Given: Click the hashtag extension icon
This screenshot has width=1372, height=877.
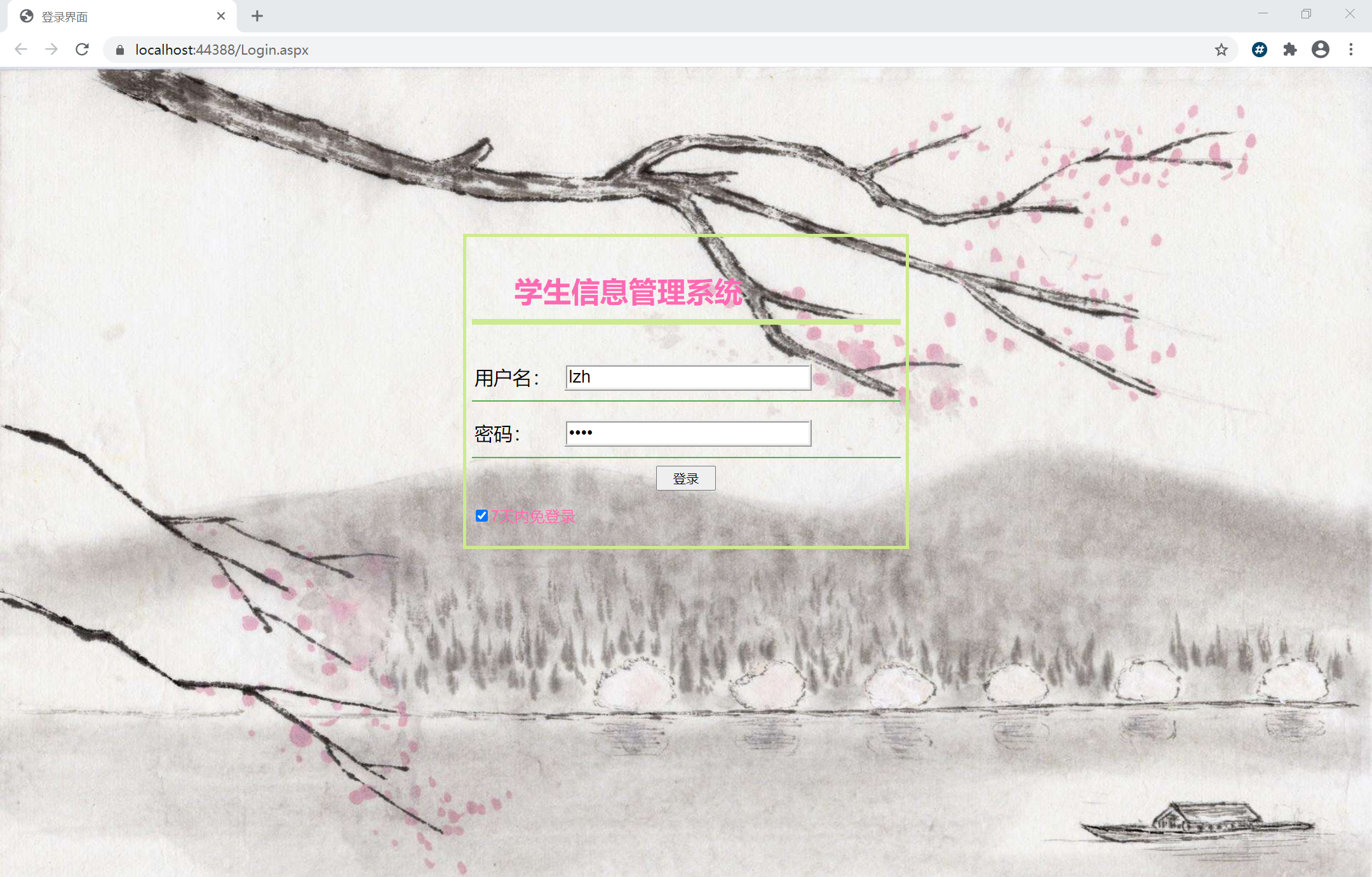Looking at the screenshot, I should coord(1259,49).
